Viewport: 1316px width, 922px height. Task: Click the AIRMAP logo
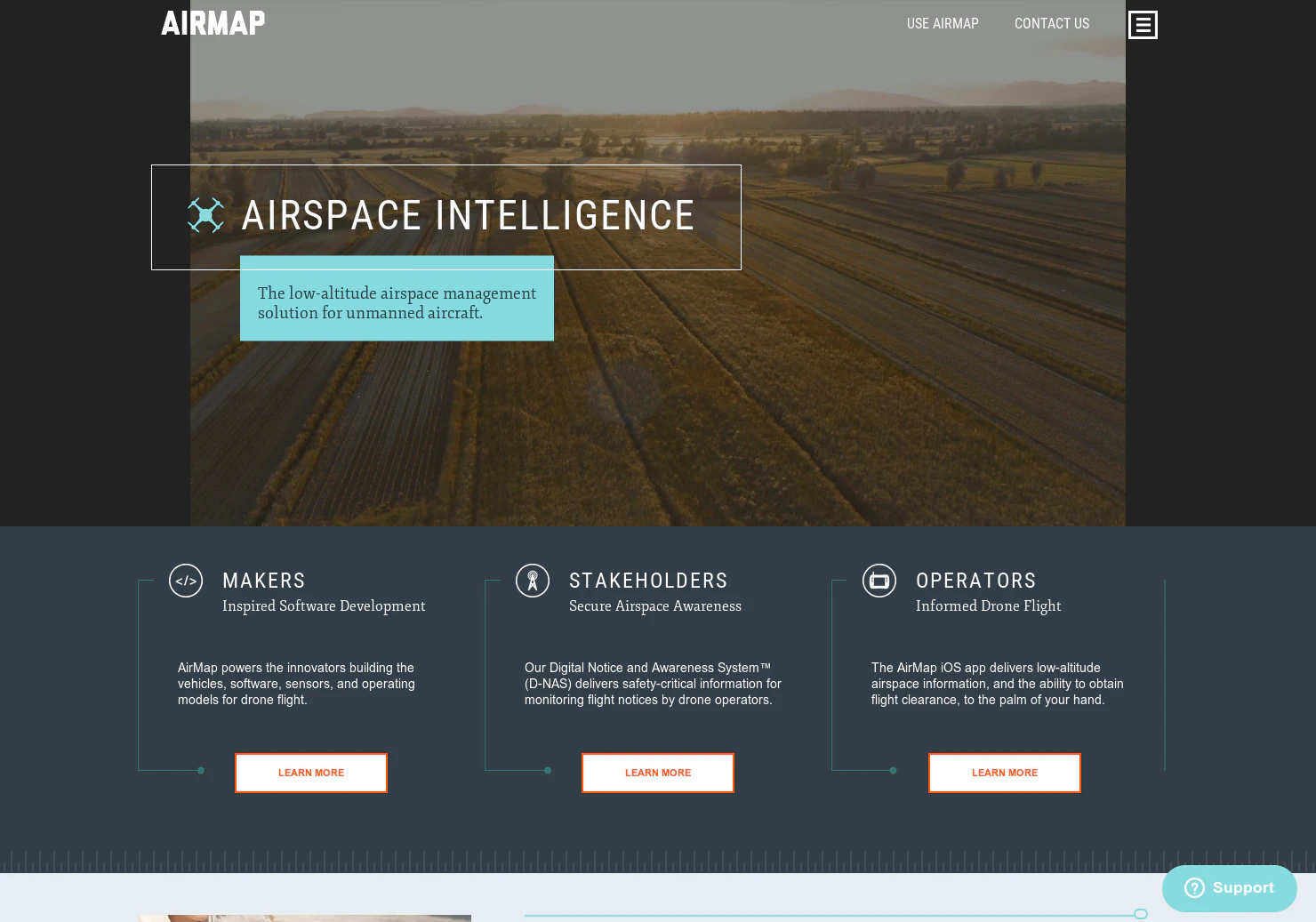pos(213,23)
